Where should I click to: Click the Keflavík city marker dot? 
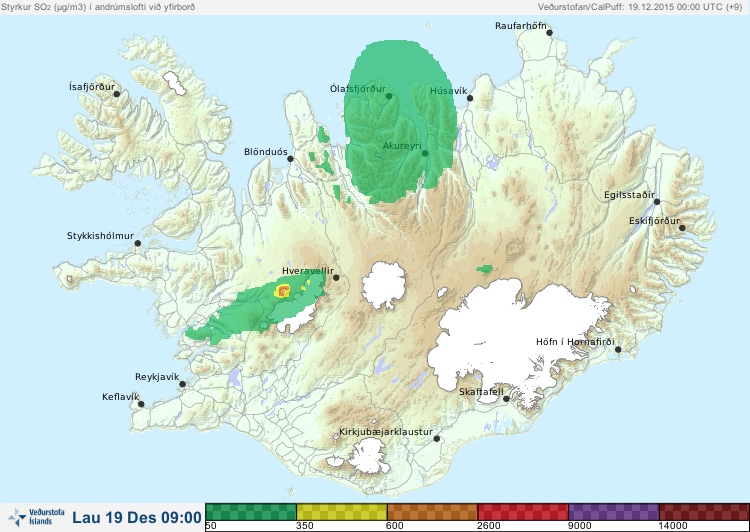[141, 404]
